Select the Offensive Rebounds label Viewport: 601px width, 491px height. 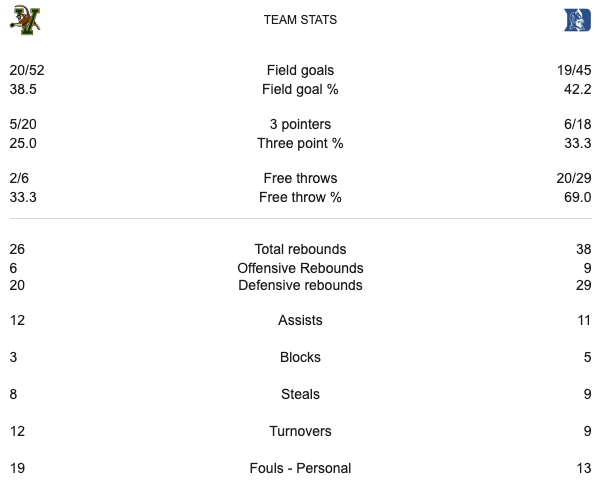[x=300, y=268]
